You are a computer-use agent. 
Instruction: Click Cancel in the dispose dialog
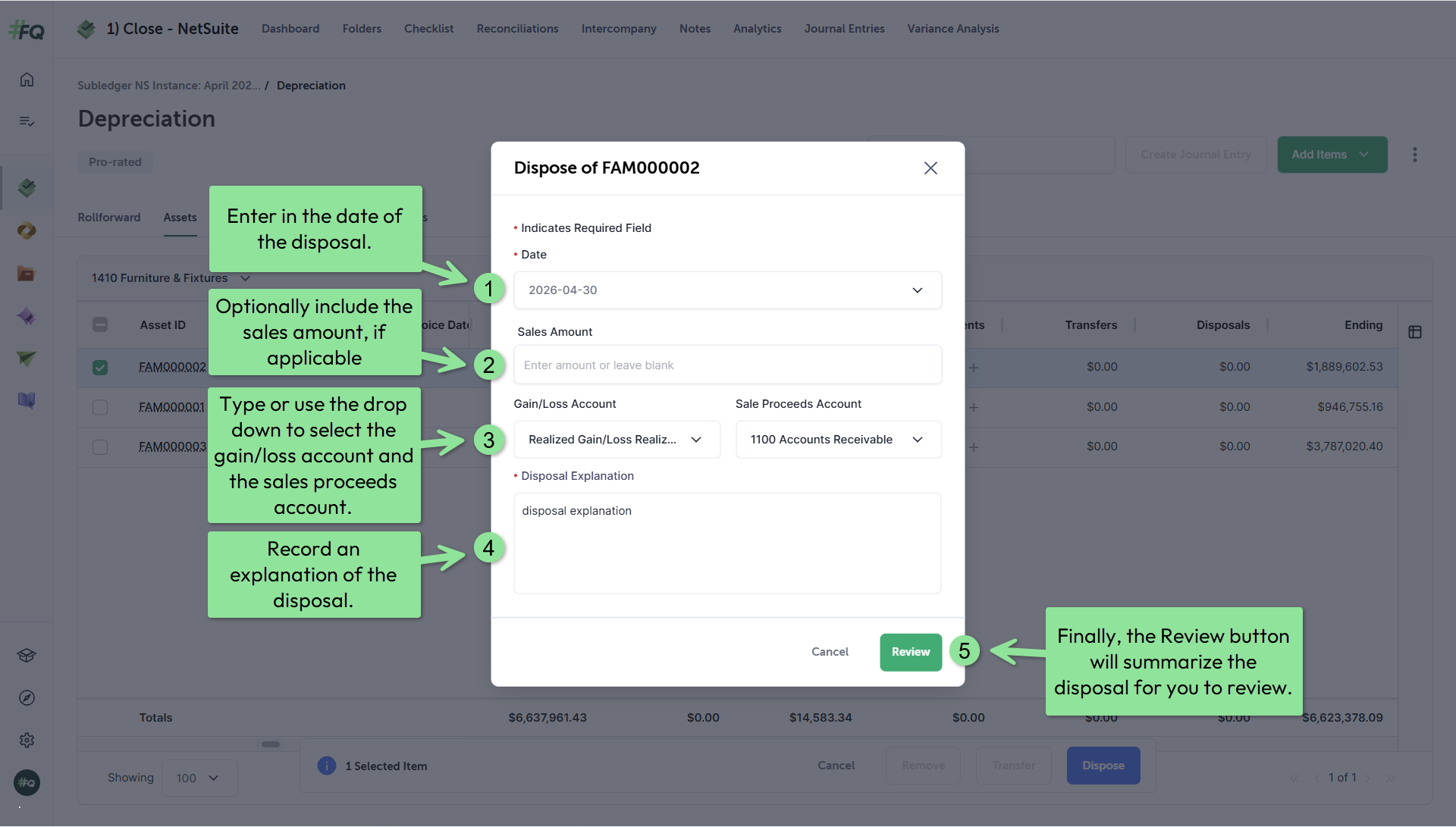point(830,652)
